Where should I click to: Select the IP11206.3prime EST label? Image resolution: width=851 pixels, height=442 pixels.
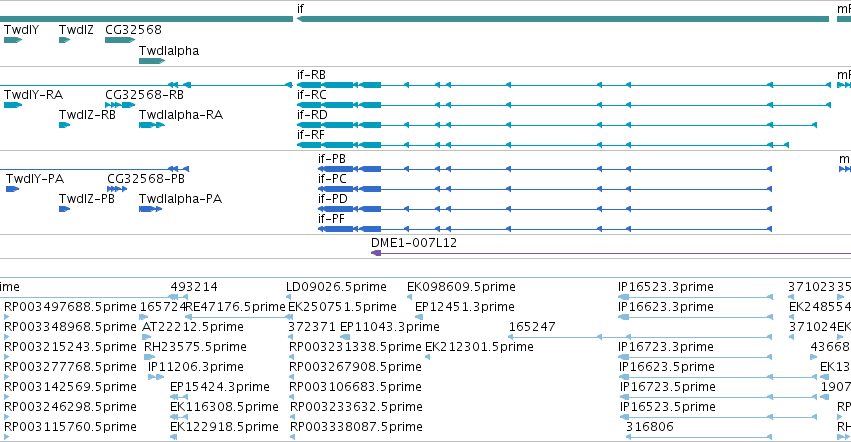pos(196,367)
